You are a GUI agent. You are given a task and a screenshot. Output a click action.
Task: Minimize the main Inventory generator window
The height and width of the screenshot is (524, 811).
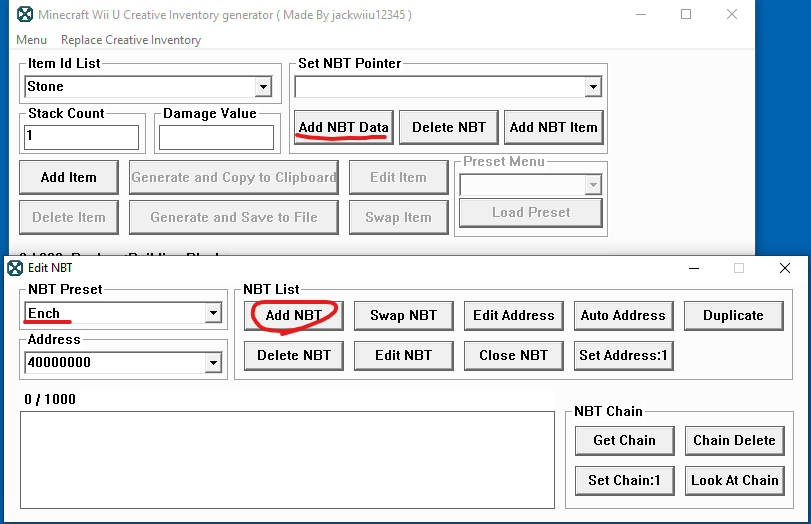(x=641, y=14)
